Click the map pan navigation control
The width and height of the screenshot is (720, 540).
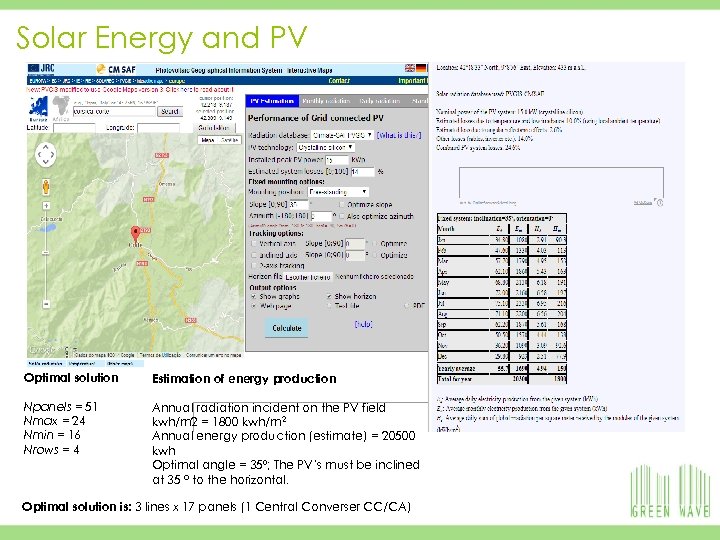(x=45, y=154)
